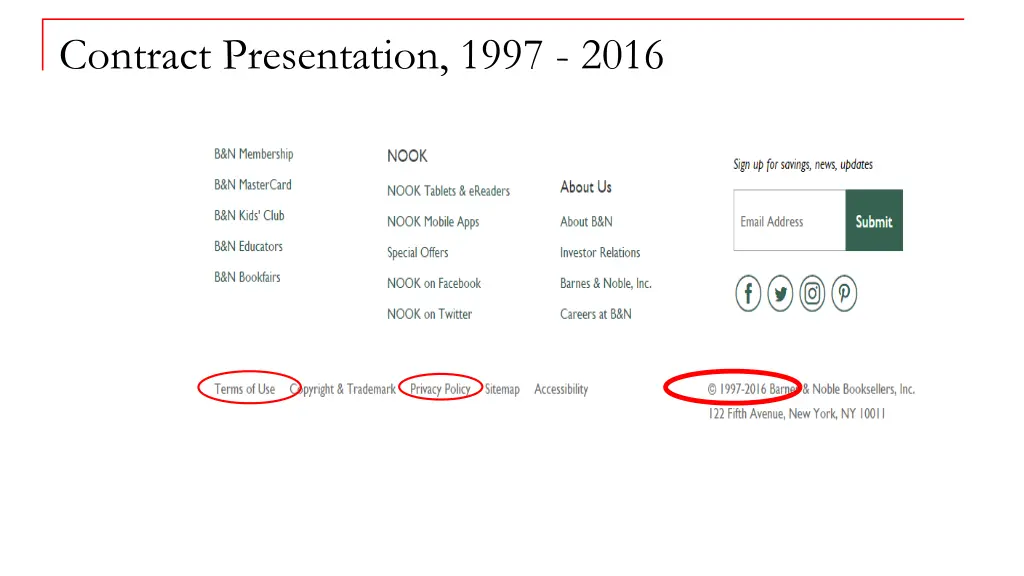This screenshot has width=1024, height=576.
Task: Open About B&N link
Action: tap(586, 222)
